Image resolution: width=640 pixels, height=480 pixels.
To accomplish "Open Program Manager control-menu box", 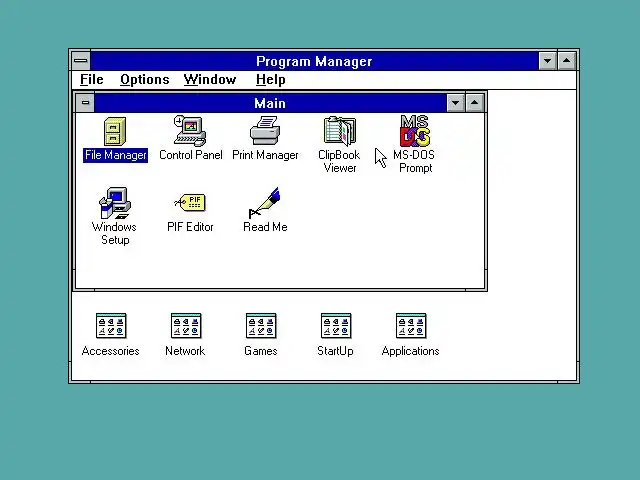I will (81, 61).
